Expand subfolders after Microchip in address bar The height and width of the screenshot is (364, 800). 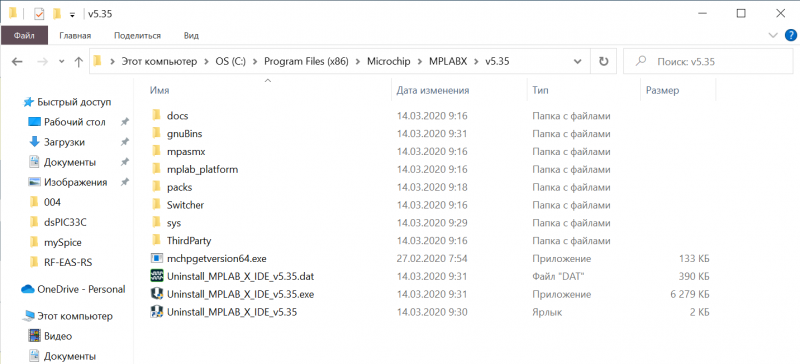420,62
